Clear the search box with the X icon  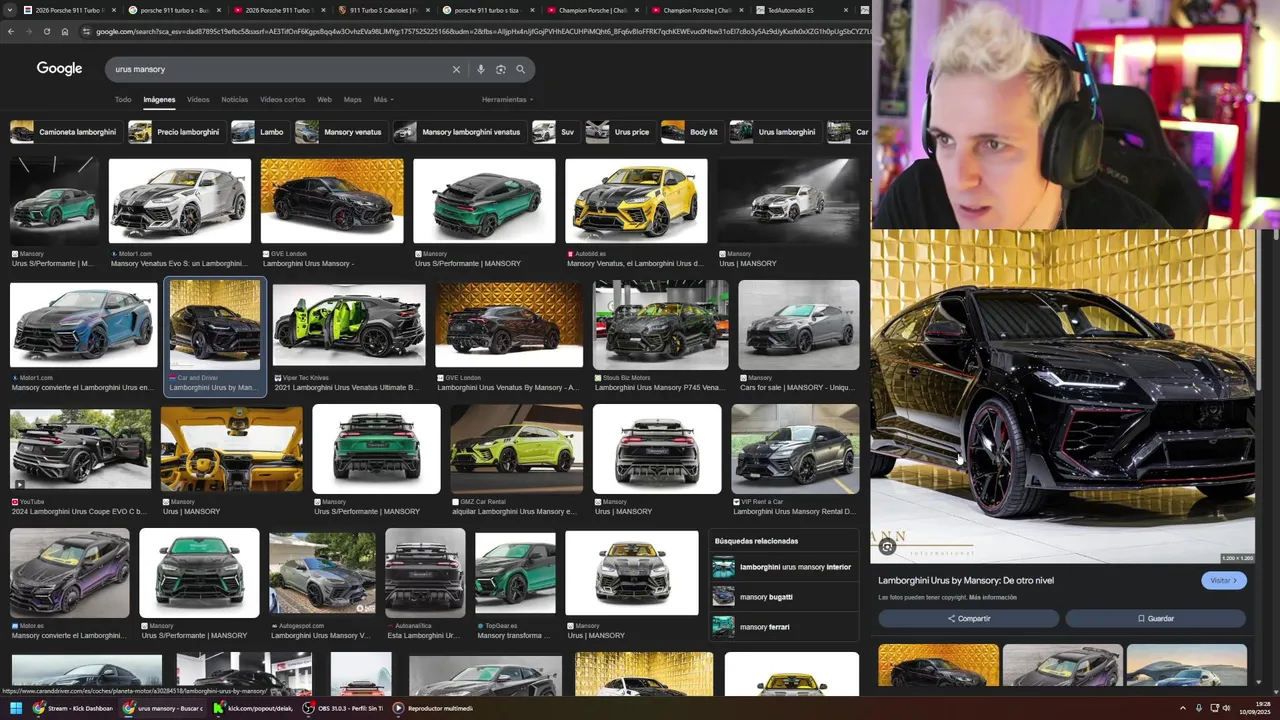click(456, 69)
